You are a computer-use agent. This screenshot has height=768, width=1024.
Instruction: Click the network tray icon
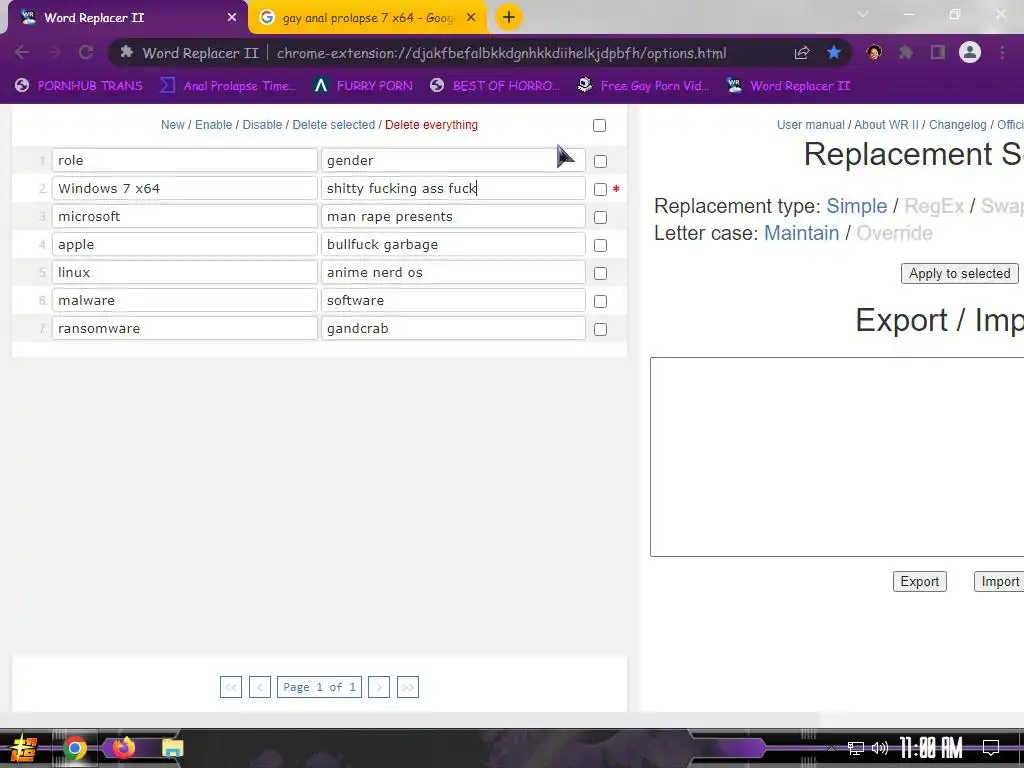(x=856, y=748)
